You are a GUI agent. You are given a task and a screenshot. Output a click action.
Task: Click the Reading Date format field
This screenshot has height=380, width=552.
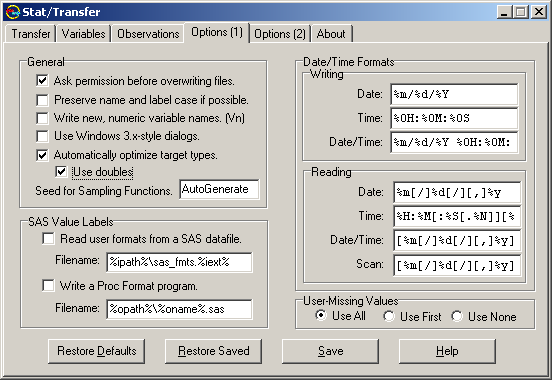point(457,192)
